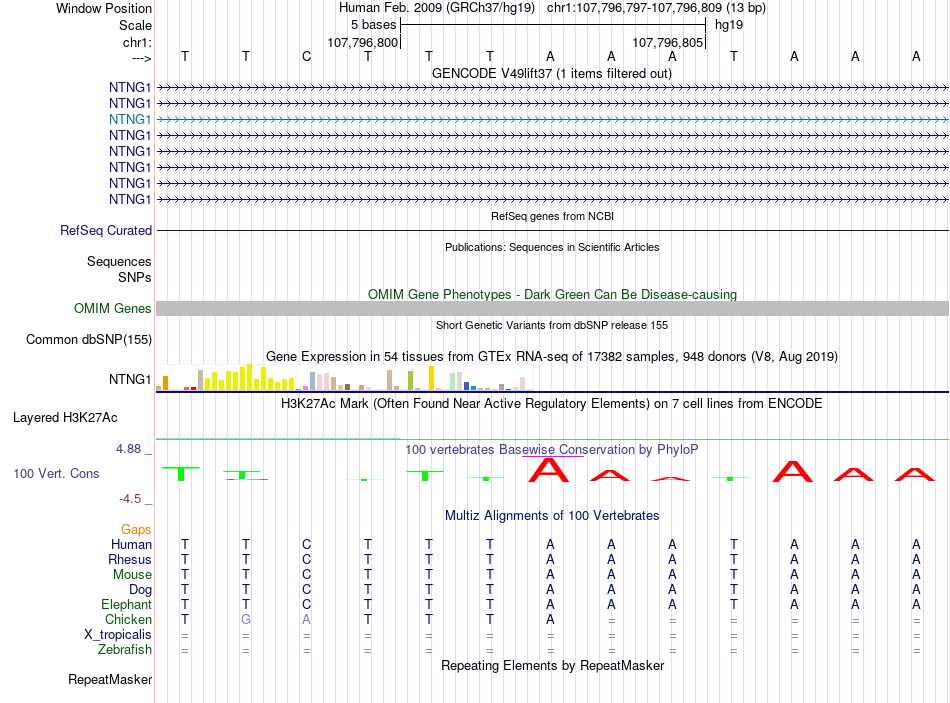The image size is (950, 703).
Task: Click the Rhesus alignment row label
Action: click(130, 559)
